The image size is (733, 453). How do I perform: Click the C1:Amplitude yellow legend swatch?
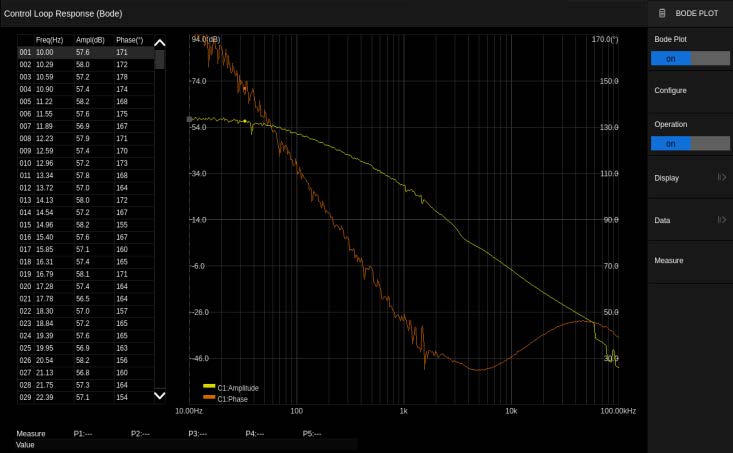[x=209, y=386]
